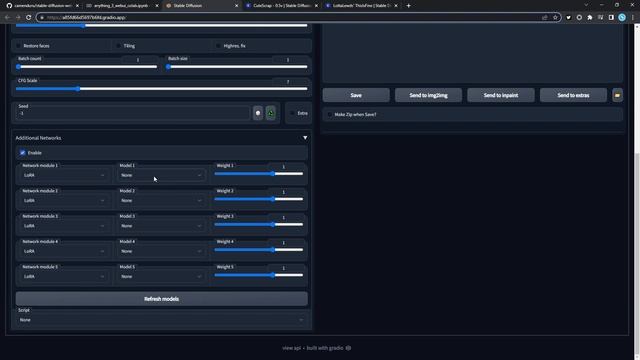This screenshot has width=640, height=360.
Task: Click Send to img2img button
Action: coord(428,95)
